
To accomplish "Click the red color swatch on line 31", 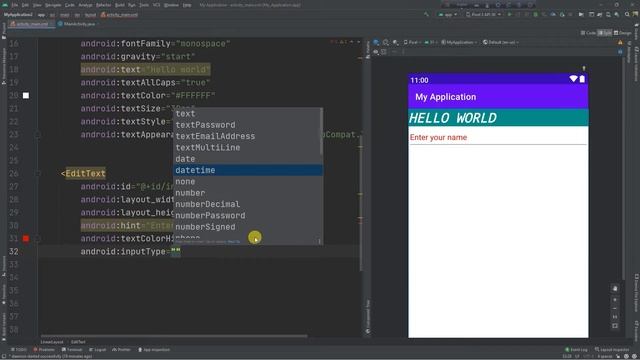I will pyautogui.click(x=26, y=238).
